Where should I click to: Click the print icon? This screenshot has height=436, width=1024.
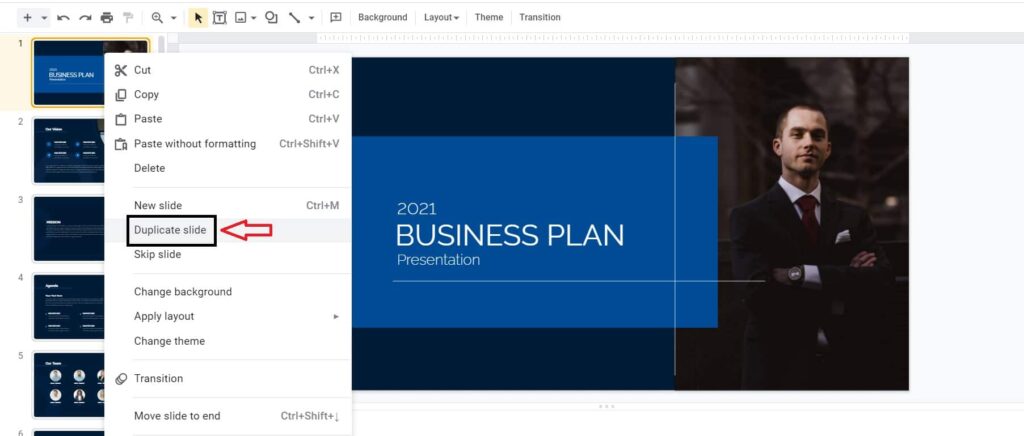coord(106,18)
